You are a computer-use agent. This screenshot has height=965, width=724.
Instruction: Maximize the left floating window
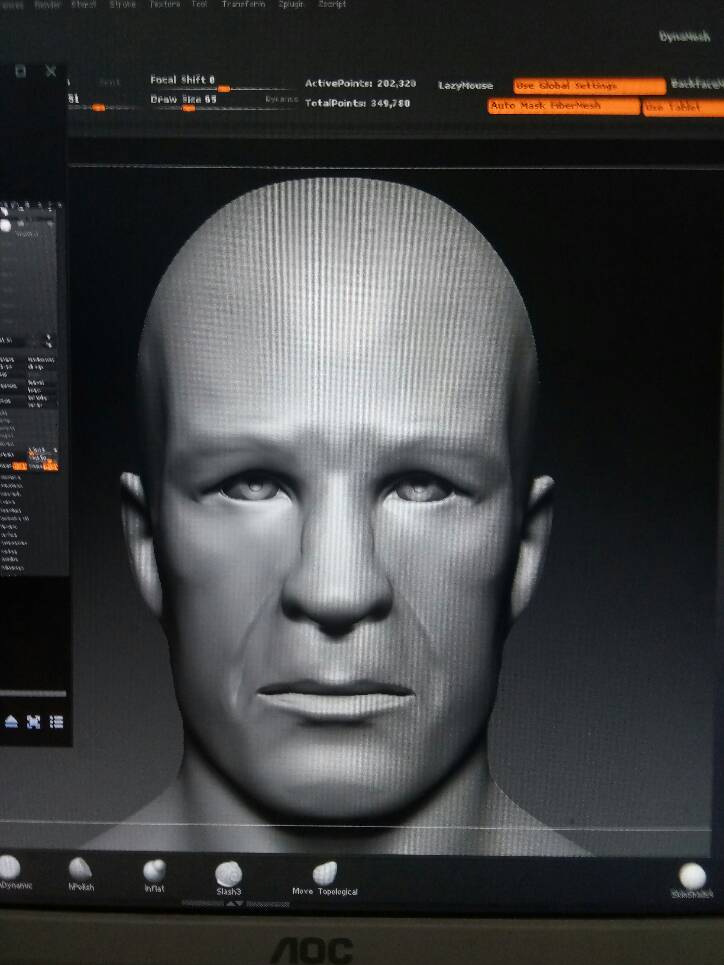(20, 71)
